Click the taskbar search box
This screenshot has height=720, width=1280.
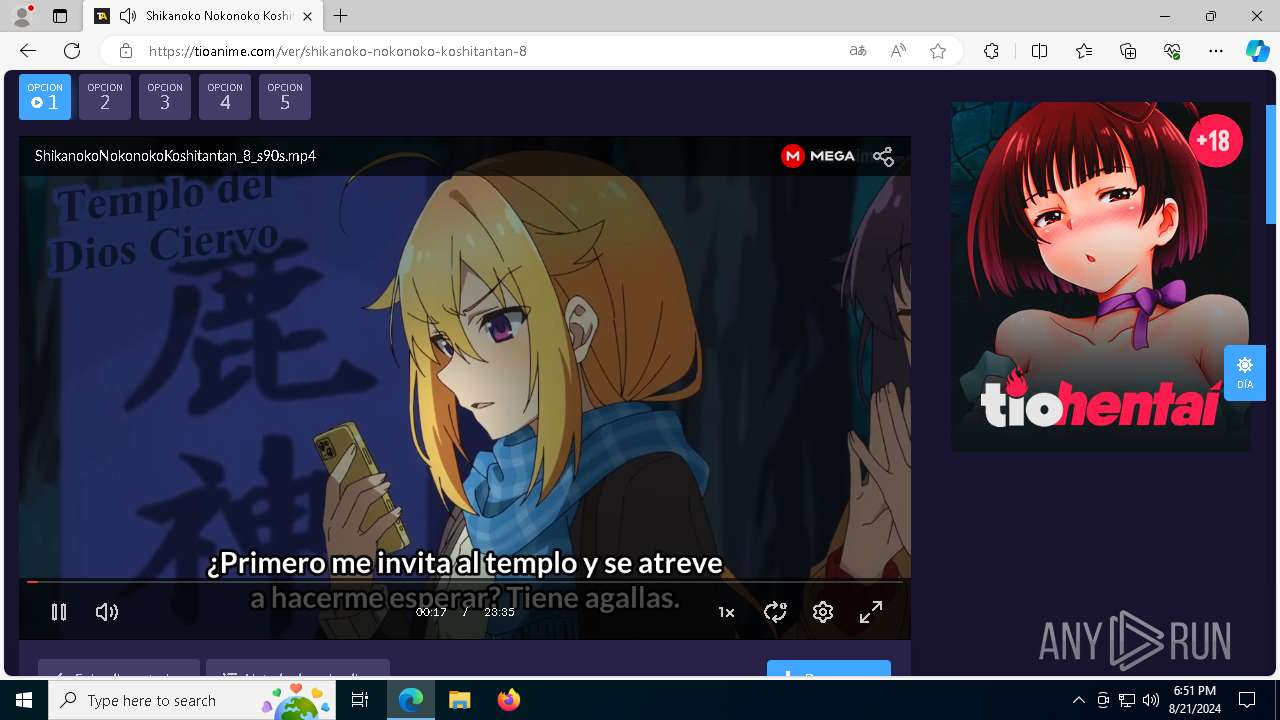point(192,700)
